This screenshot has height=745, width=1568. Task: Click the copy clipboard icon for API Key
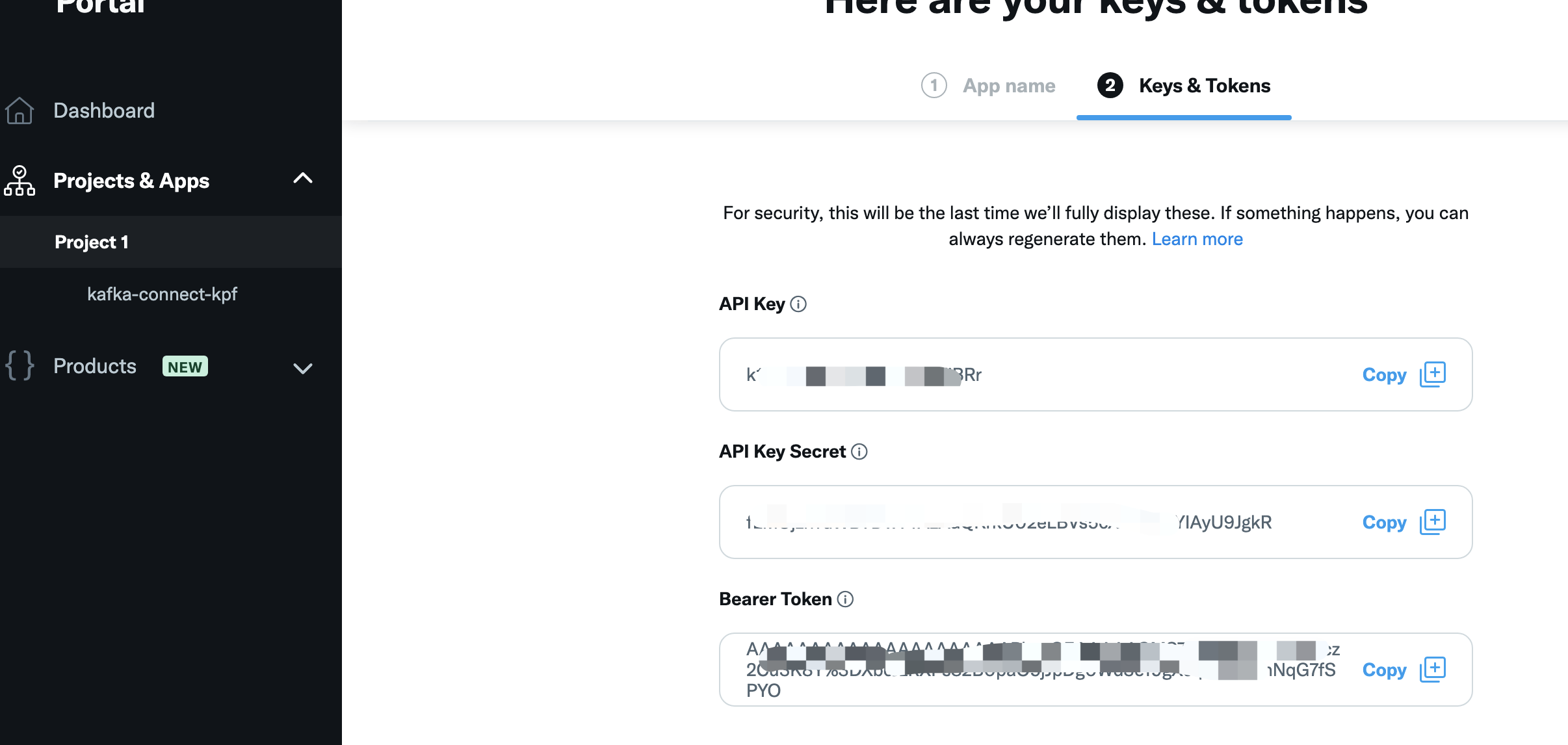1433,374
